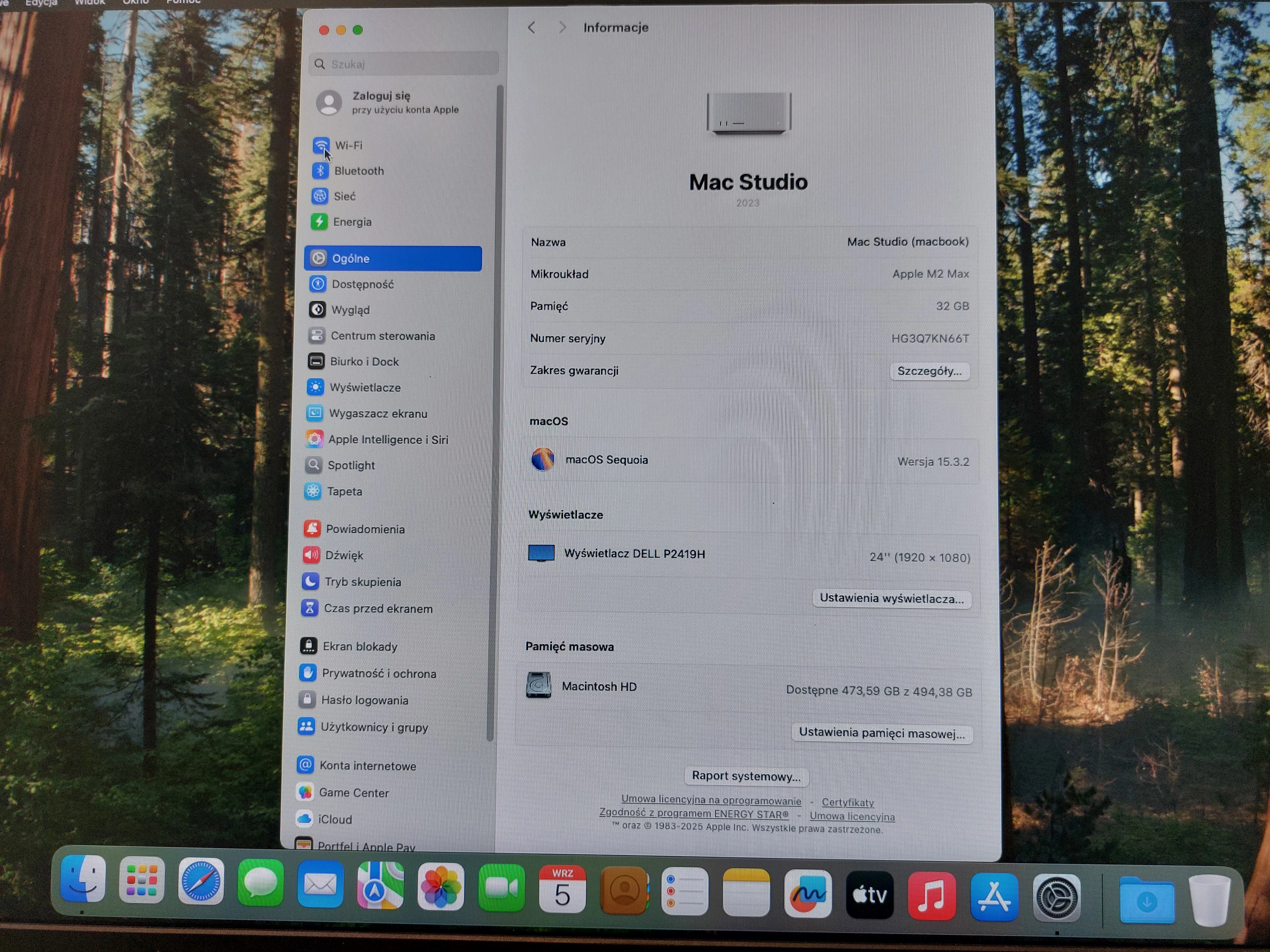This screenshot has width=1270, height=952.
Task: Open Umowa licencyjna na oprogramowanie link
Action: 711,800
